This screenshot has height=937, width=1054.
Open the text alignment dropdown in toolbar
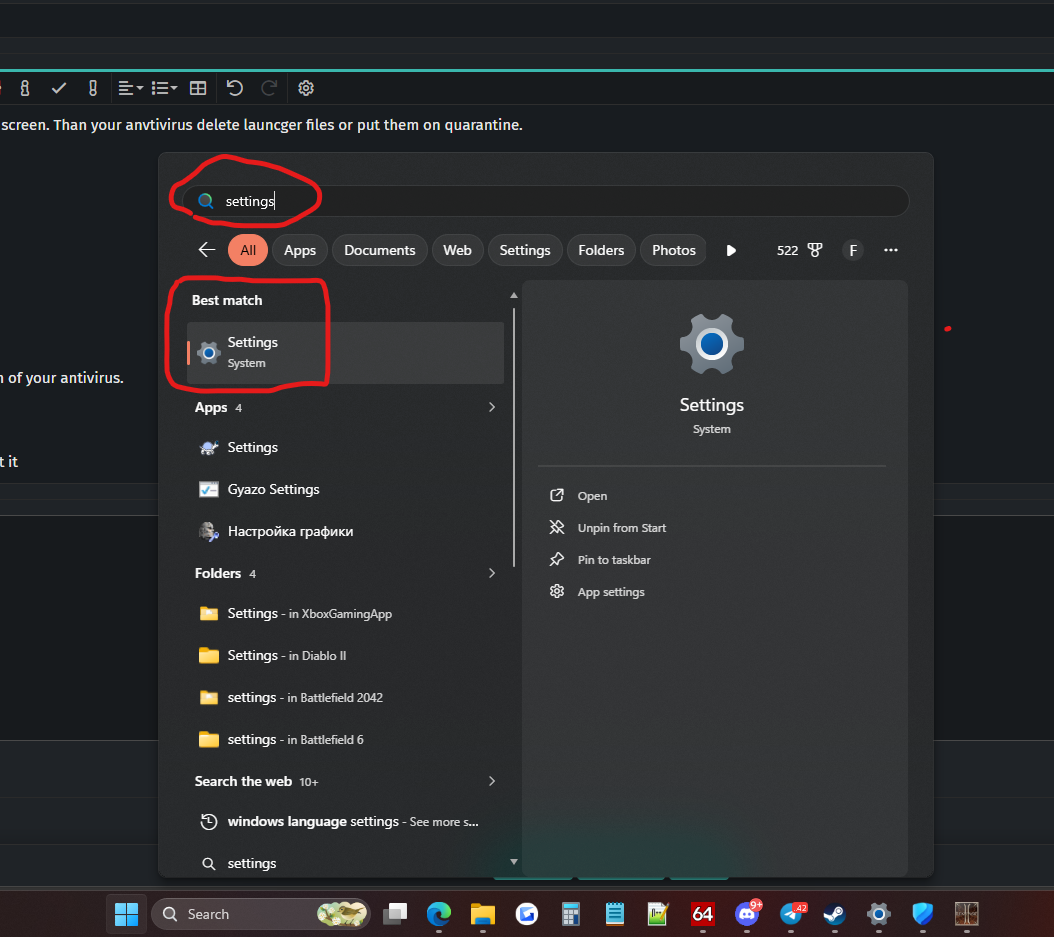click(130, 88)
